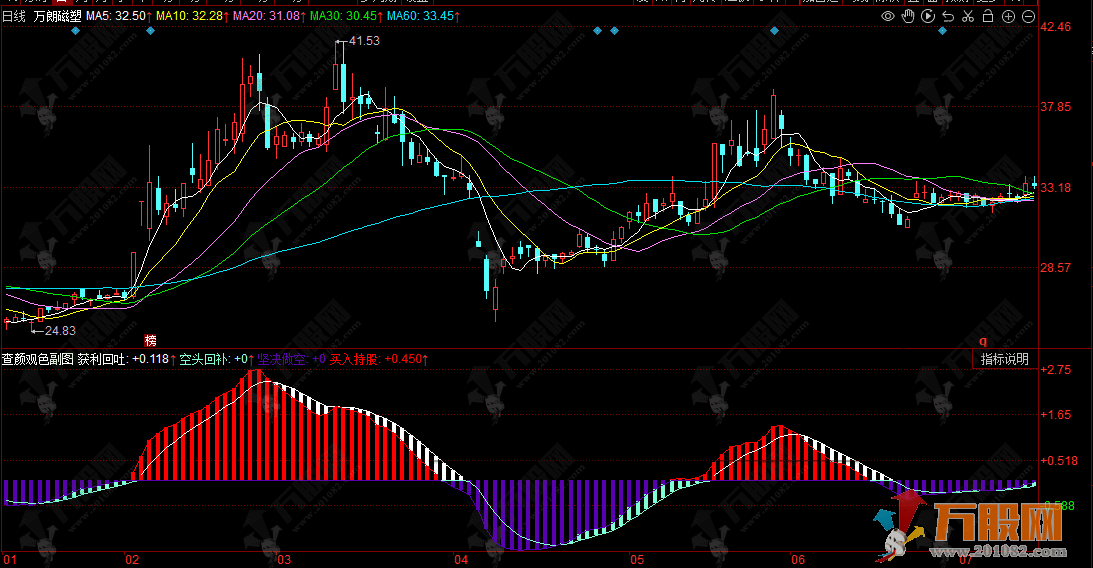Click the 37.85 price axis label
Screen dimensions: 1093x568
(1055, 107)
